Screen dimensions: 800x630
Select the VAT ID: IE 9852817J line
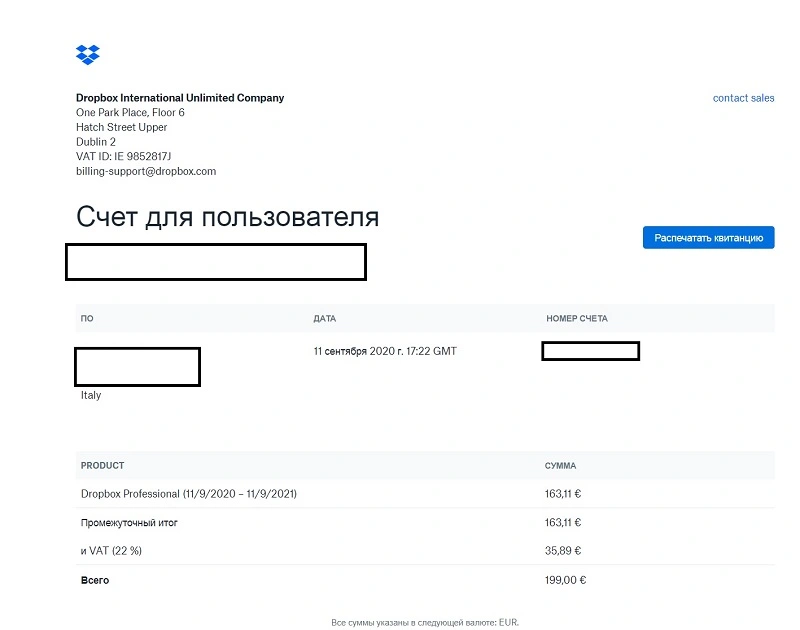point(123,156)
